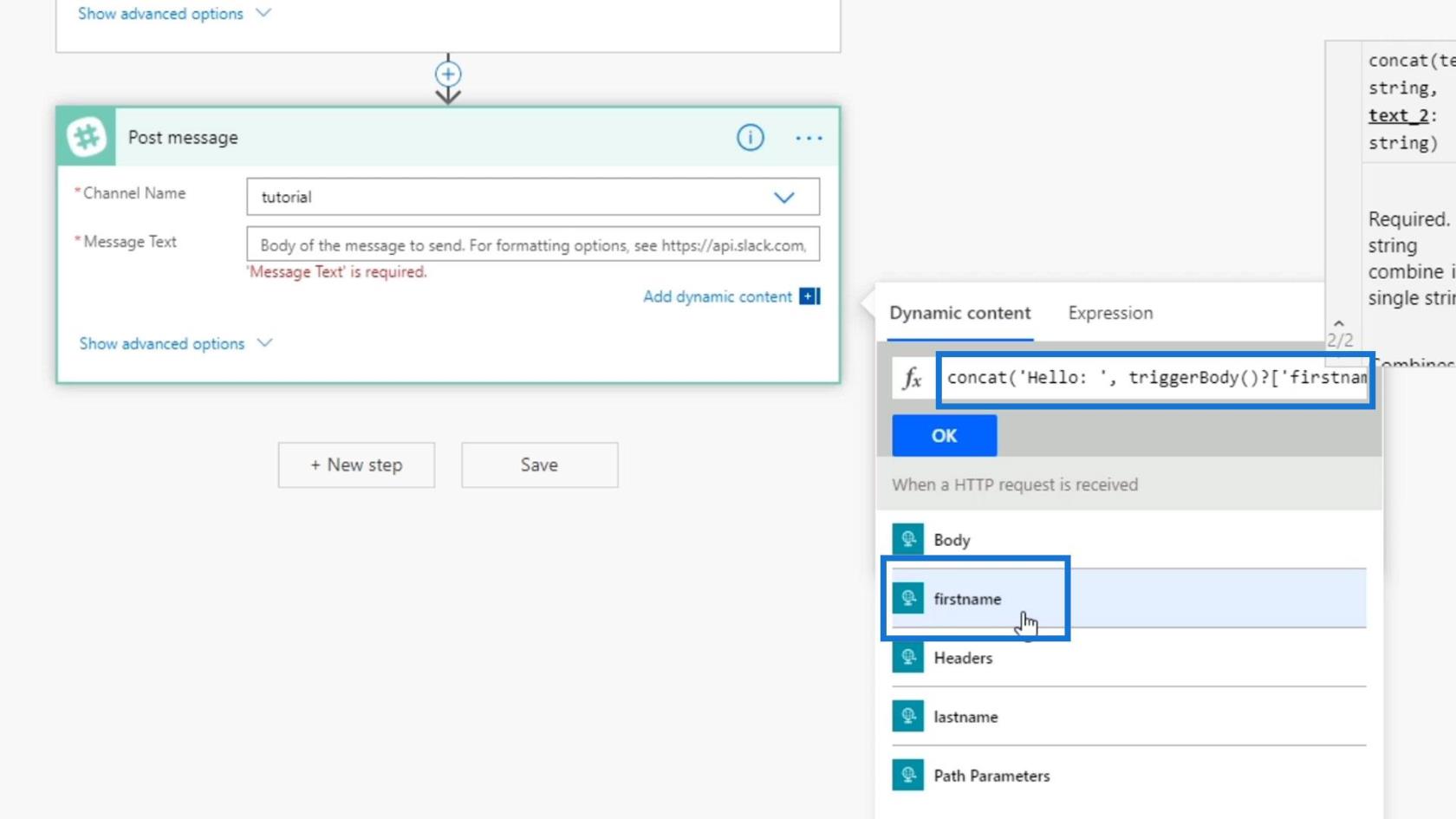The height and width of the screenshot is (819, 1456).
Task: Click the Add dynamic content plus icon
Action: point(809,296)
